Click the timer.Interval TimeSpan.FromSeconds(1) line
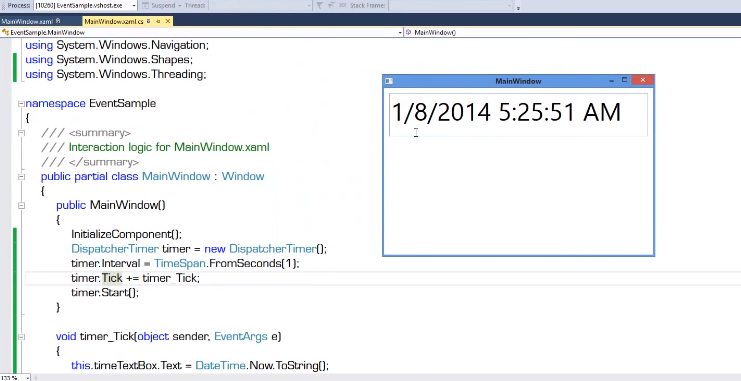Screen dimensions: 741x381 point(185,264)
